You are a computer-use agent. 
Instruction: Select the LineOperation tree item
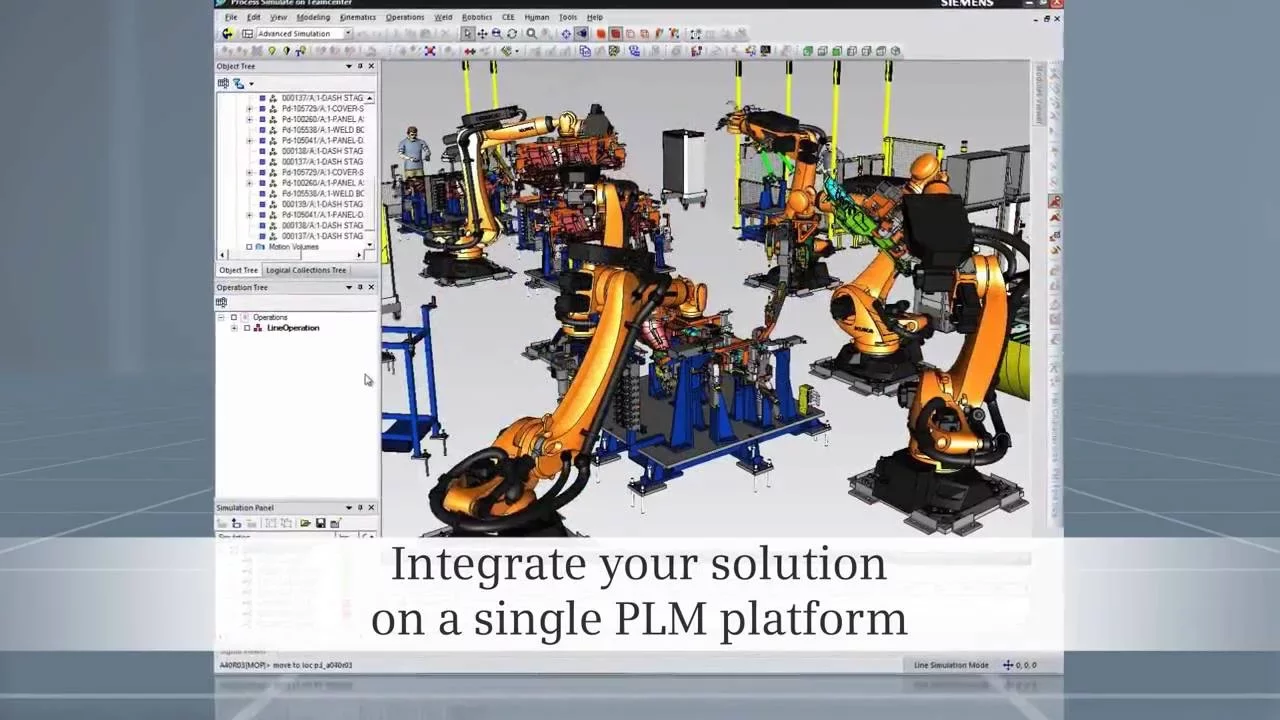(x=293, y=328)
